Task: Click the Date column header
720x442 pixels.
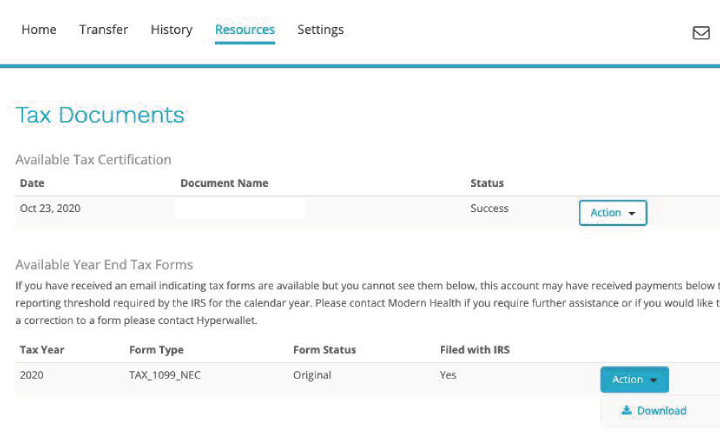Action: coord(32,184)
